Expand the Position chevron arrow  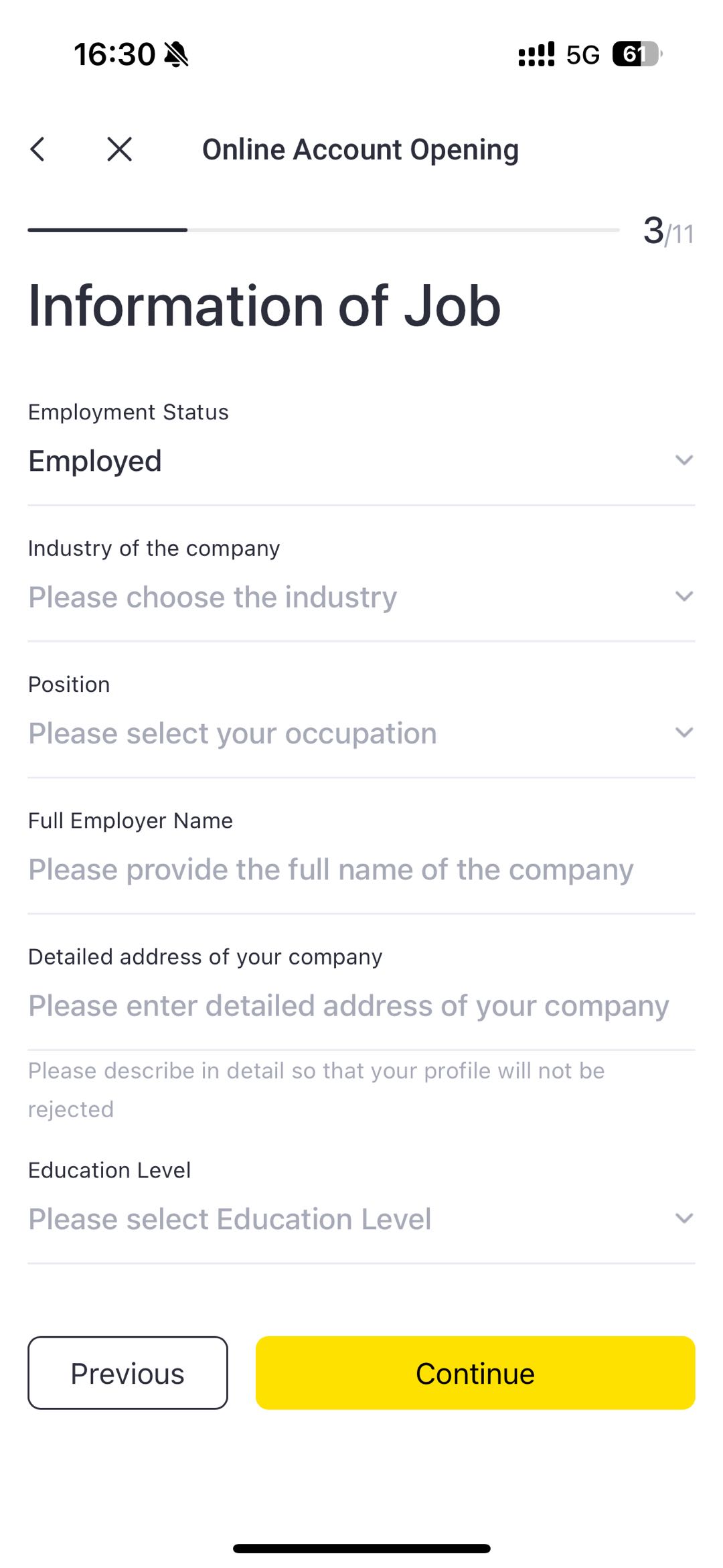tap(684, 732)
